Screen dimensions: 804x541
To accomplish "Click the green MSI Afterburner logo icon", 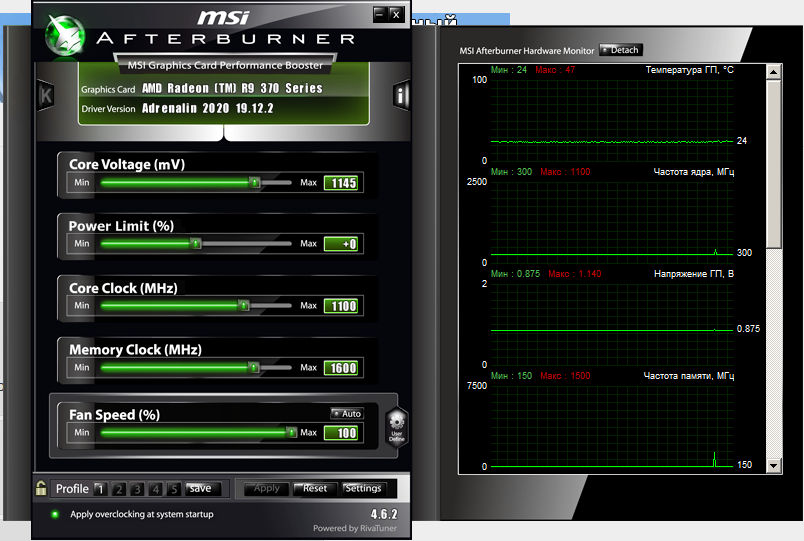I will click(65, 35).
